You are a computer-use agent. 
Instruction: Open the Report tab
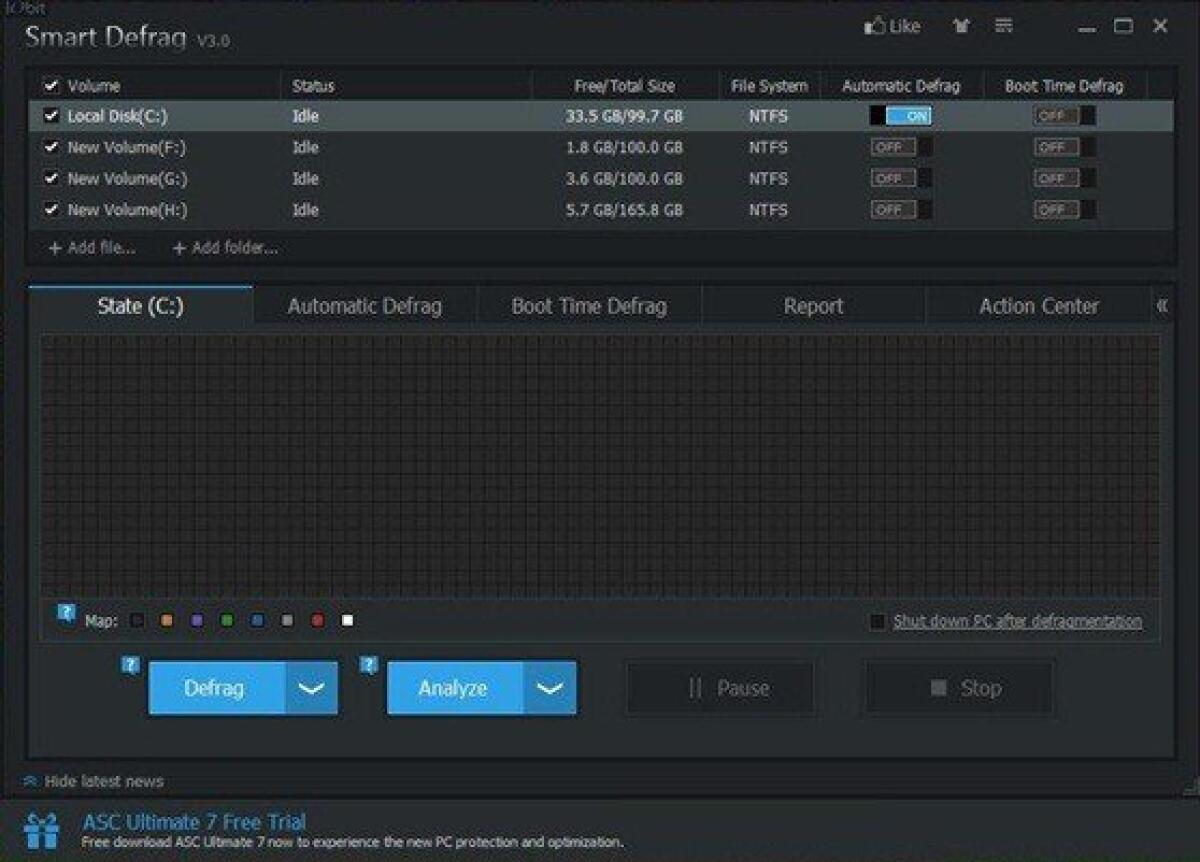(813, 306)
